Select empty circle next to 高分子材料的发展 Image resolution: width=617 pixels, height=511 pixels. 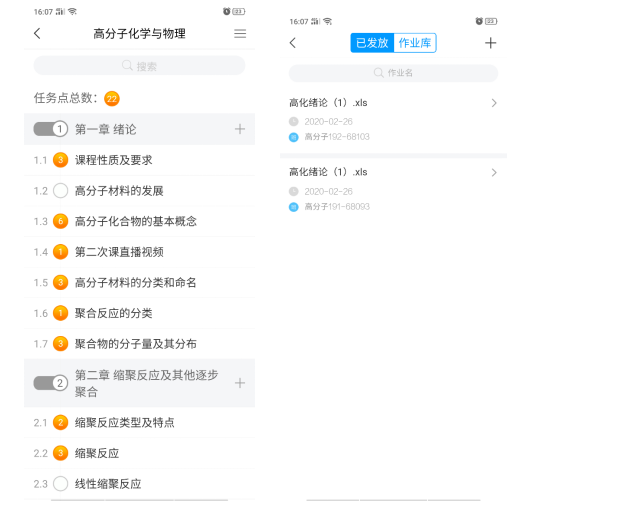click(x=60, y=190)
